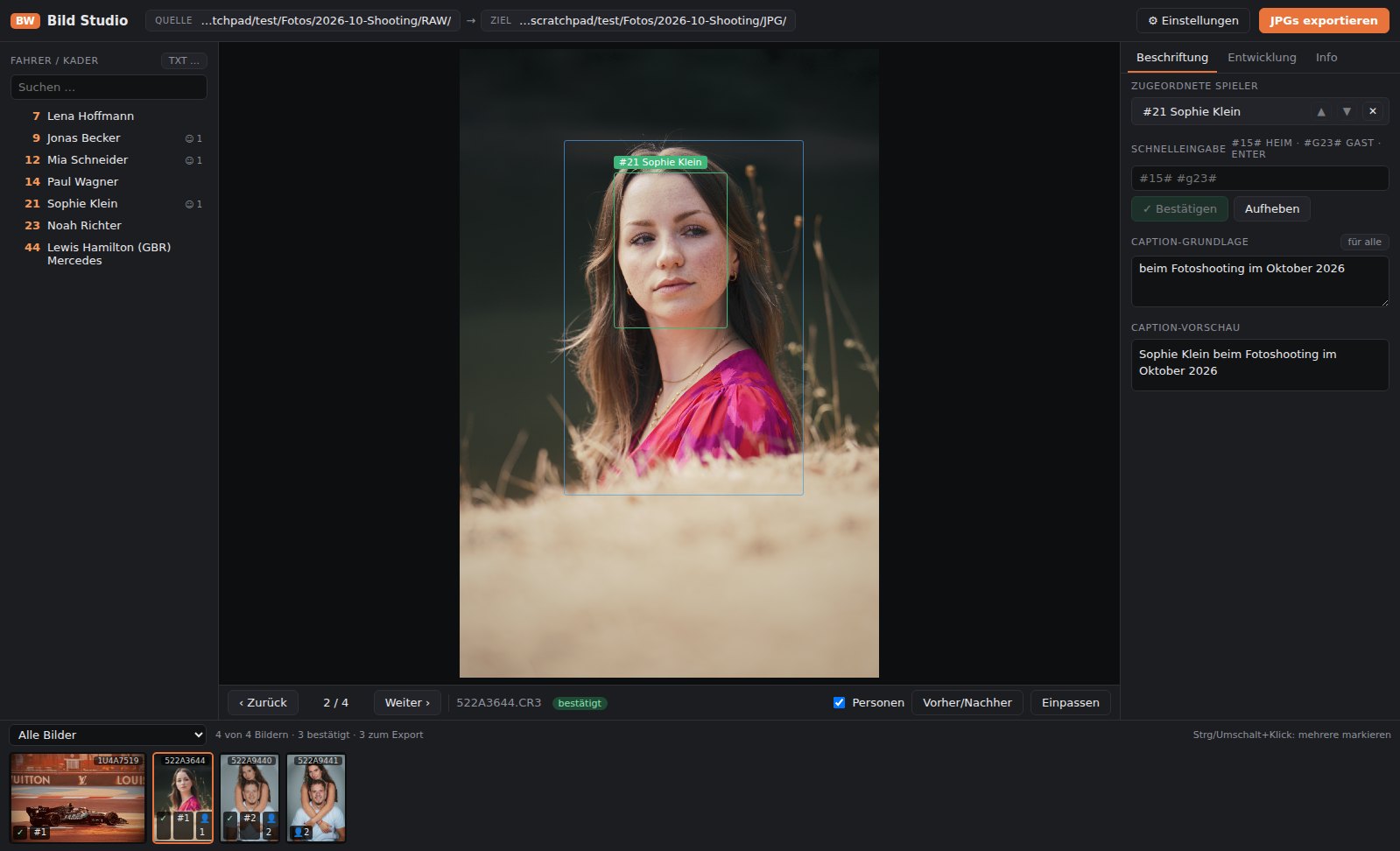
Task: Remove #21 Sophie Klein with the X button
Action: point(1373,111)
